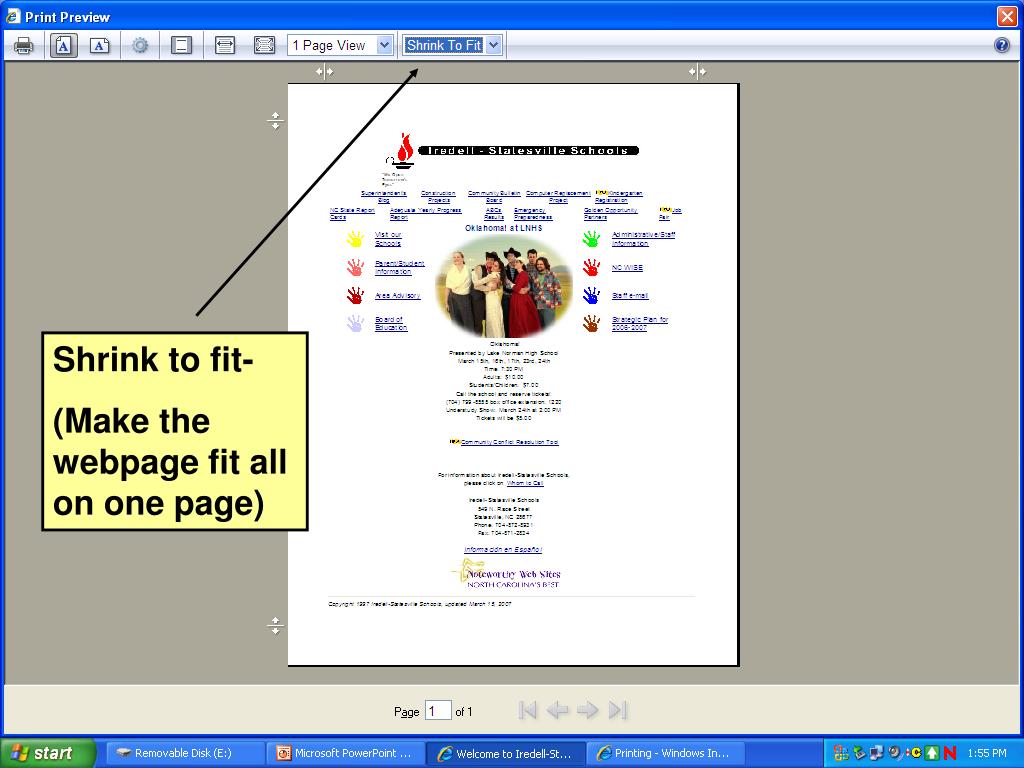This screenshot has width=1024, height=768.
Task: Select Landscape page orientation
Action: [99, 45]
